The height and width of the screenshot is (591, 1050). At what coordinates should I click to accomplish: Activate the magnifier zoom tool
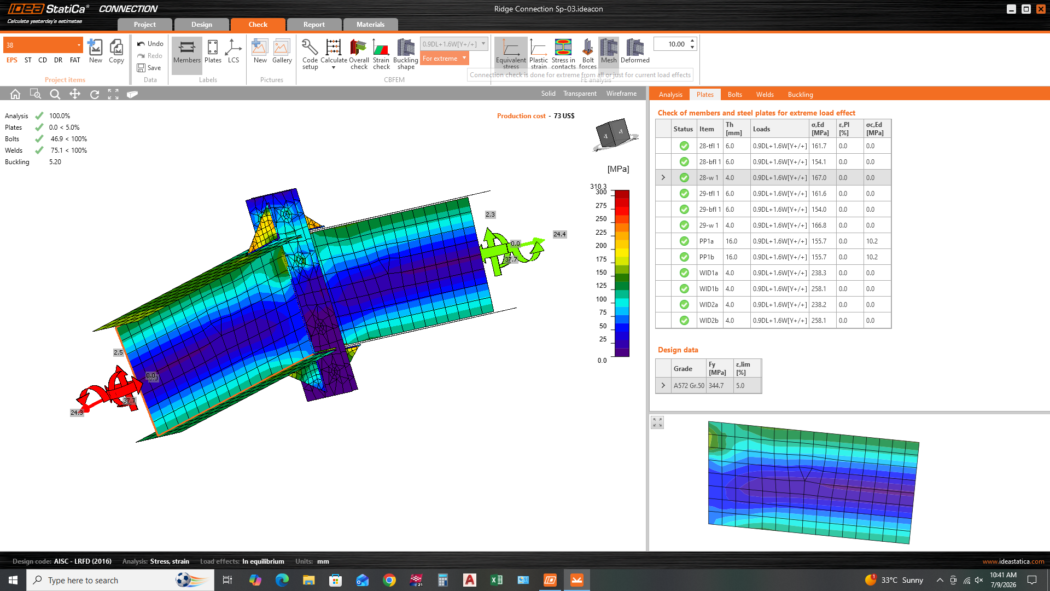pyautogui.click(x=55, y=94)
